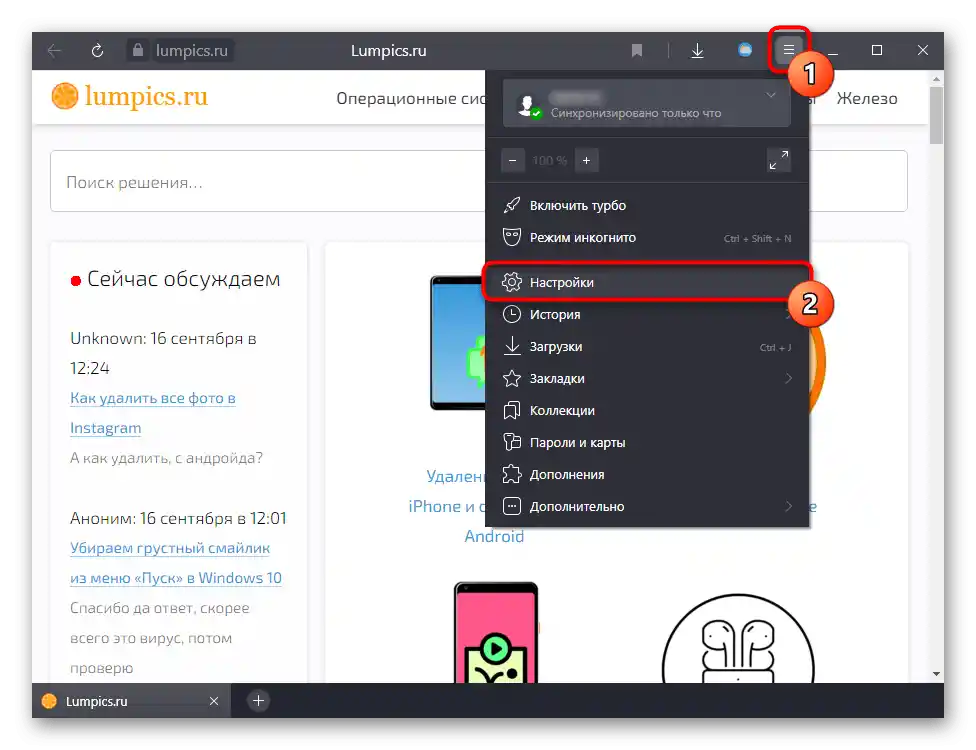The height and width of the screenshot is (750, 976).
Task: Open the Как удалить все фото в Instagram link
Action: pos(152,413)
